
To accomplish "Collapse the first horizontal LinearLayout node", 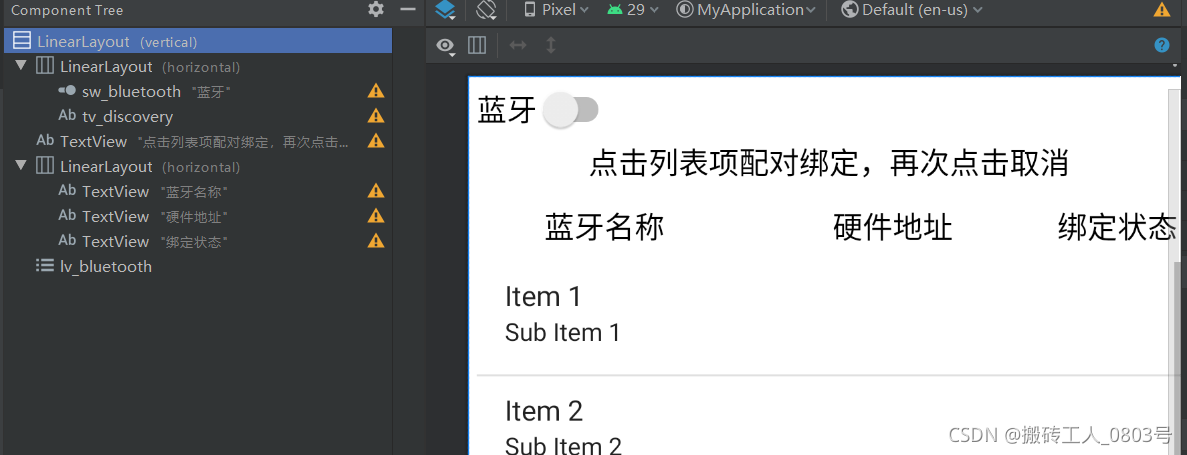I will point(20,67).
